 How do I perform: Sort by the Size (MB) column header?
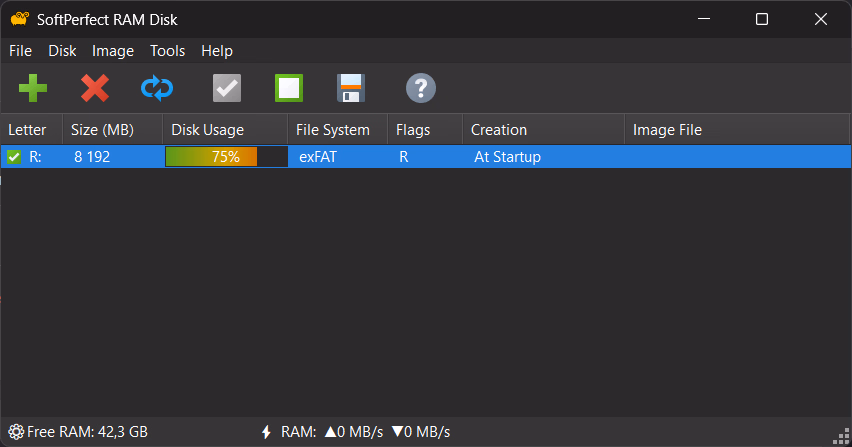click(102, 130)
